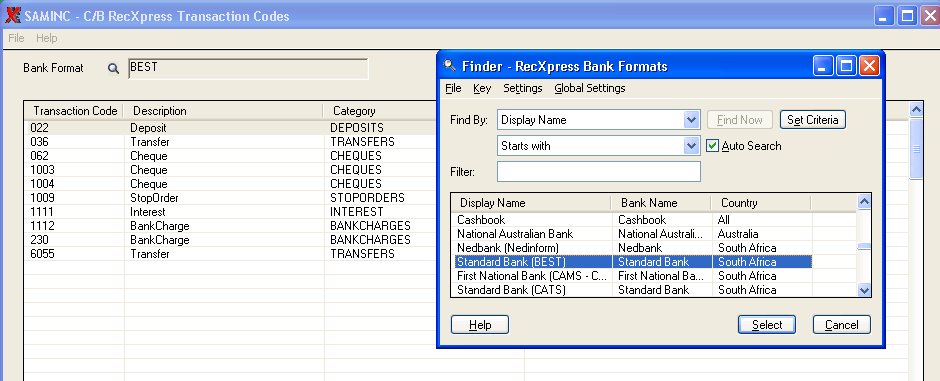Click transaction code 230
940x381 pixels.
(39, 240)
